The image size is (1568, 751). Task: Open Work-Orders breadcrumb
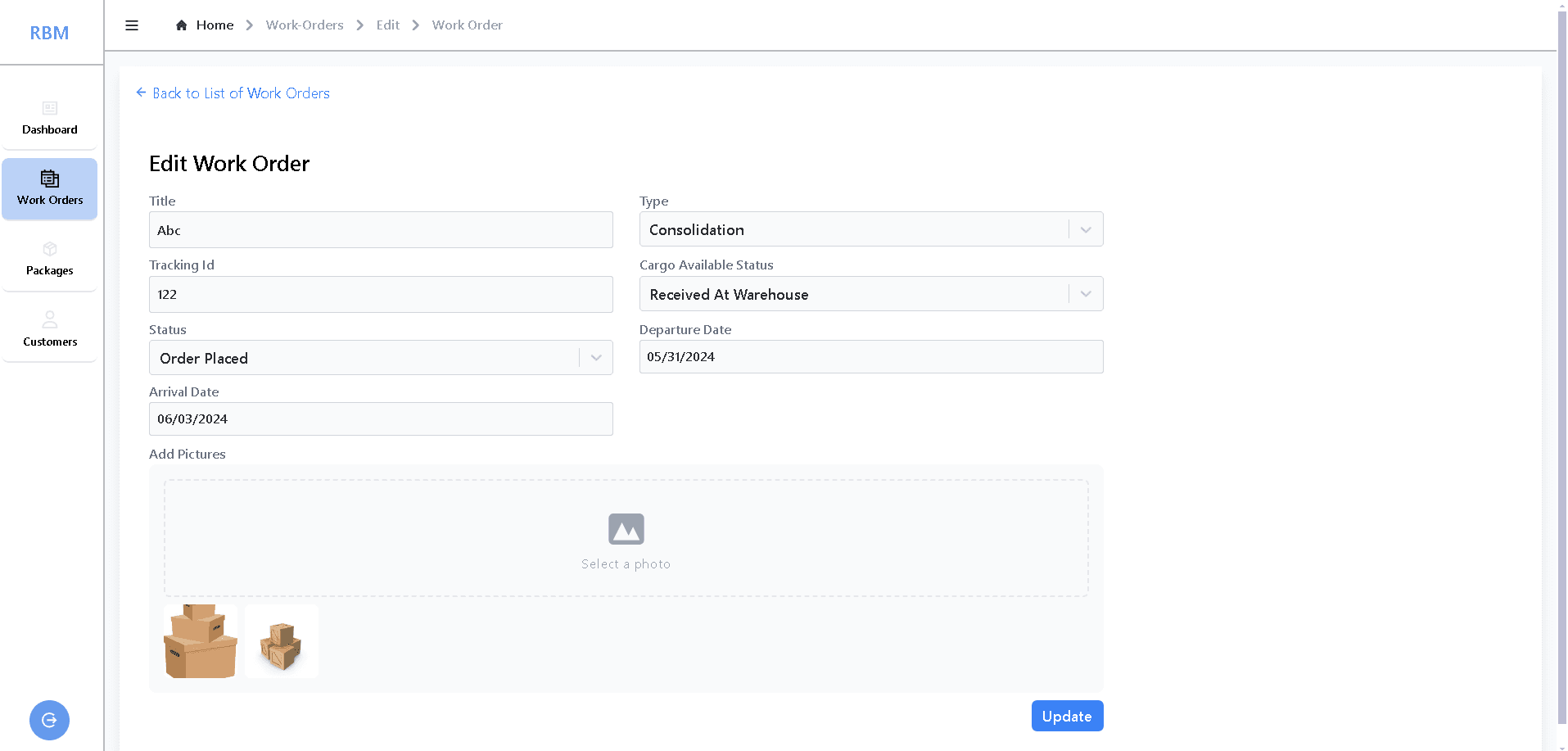(x=305, y=25)
